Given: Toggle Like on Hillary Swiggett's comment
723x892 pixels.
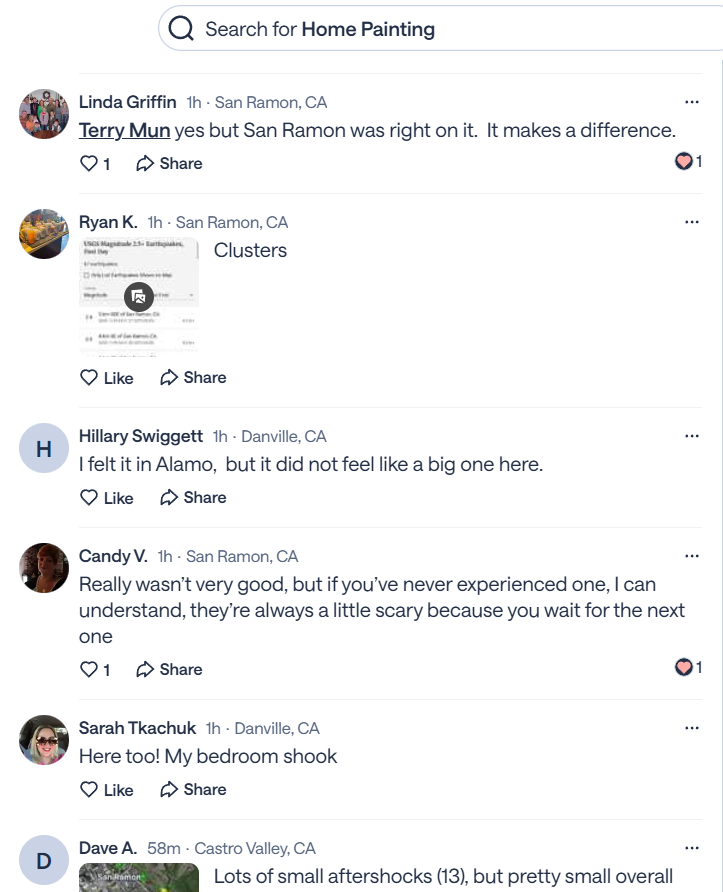Looking at the screenshot, I should pyautogui.click(x=106, y=497).
